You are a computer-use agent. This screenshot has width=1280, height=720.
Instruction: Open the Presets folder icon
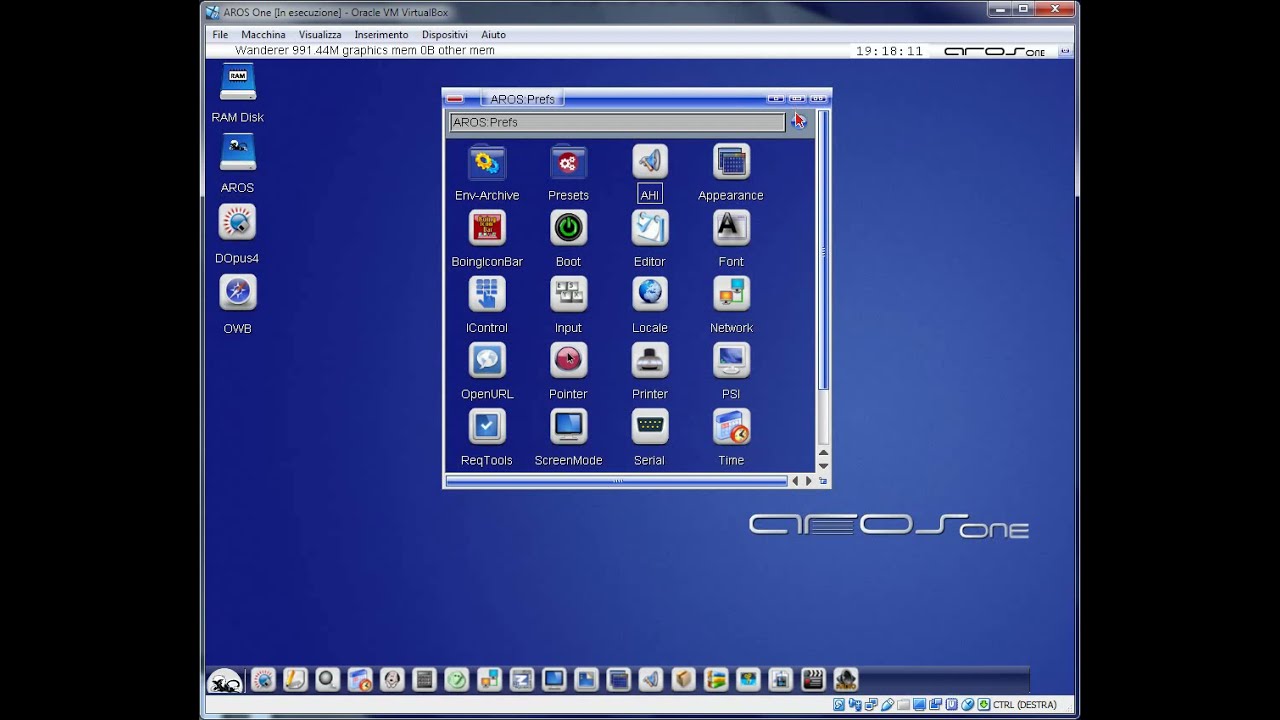(x=568, y=162)
